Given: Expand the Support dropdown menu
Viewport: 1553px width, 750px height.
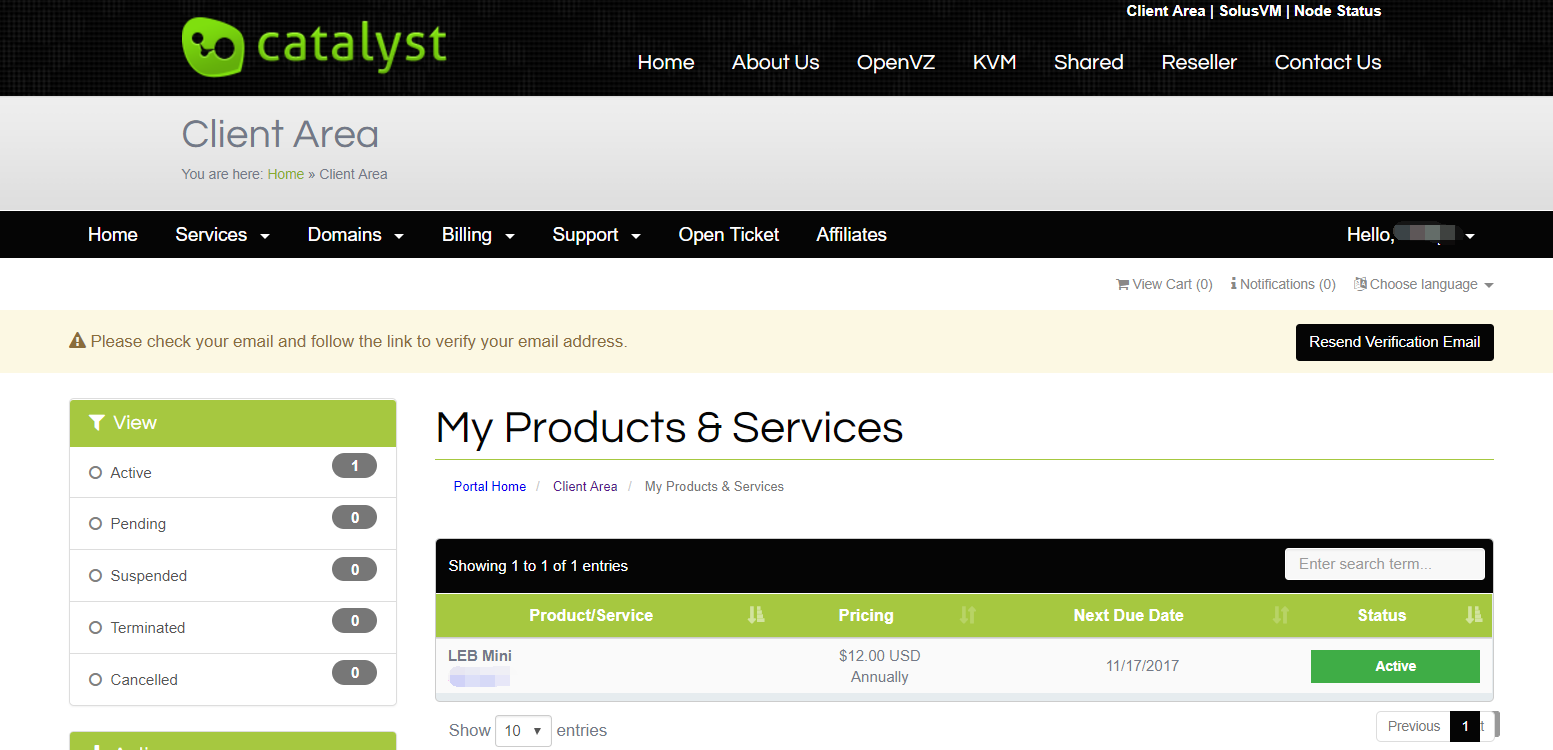Looking at the screenshot, I should click(596, 235).
